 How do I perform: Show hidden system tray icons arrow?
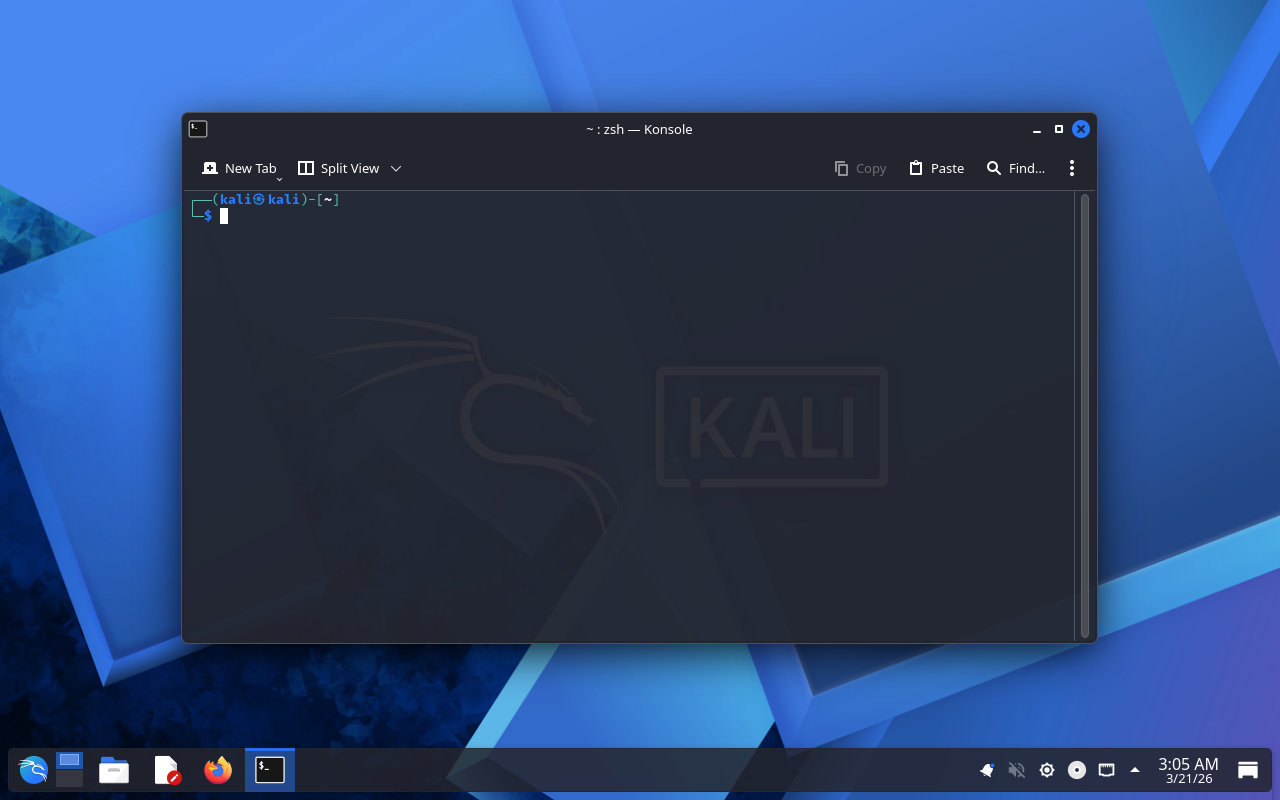point(1135,770)
